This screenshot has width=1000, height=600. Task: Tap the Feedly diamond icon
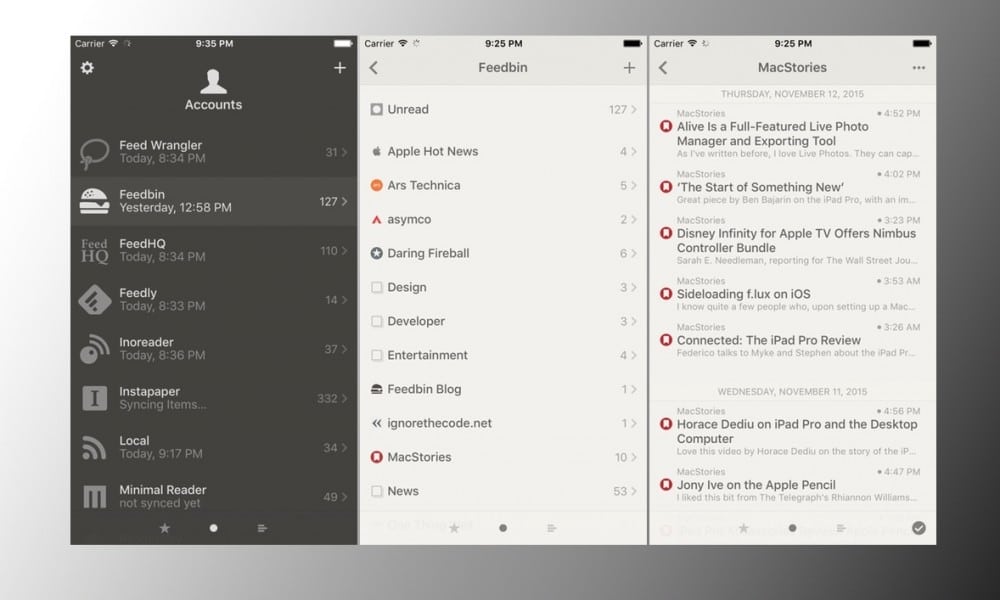94,300
